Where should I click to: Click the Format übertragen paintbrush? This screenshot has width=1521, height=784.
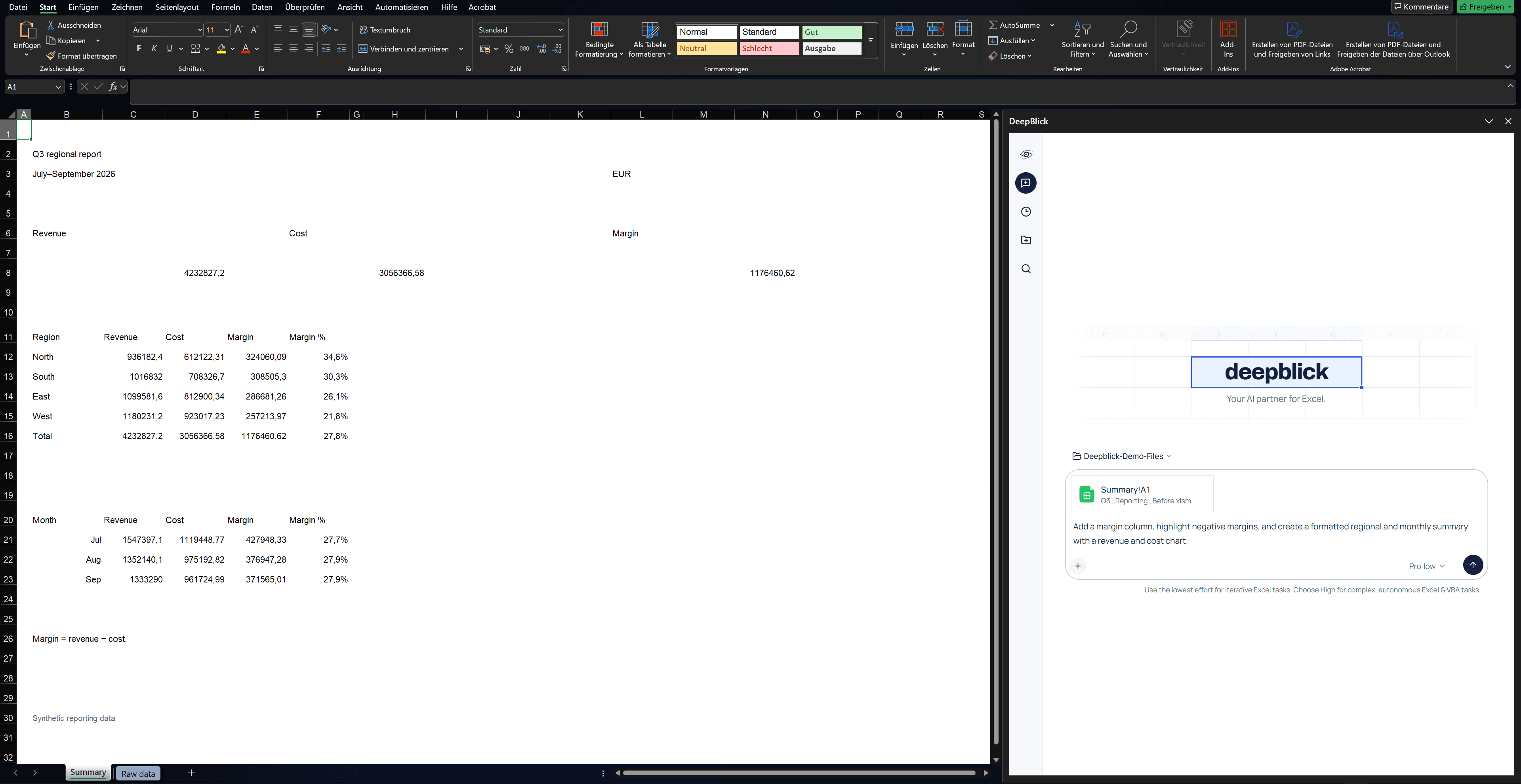(x=51, y=56)
